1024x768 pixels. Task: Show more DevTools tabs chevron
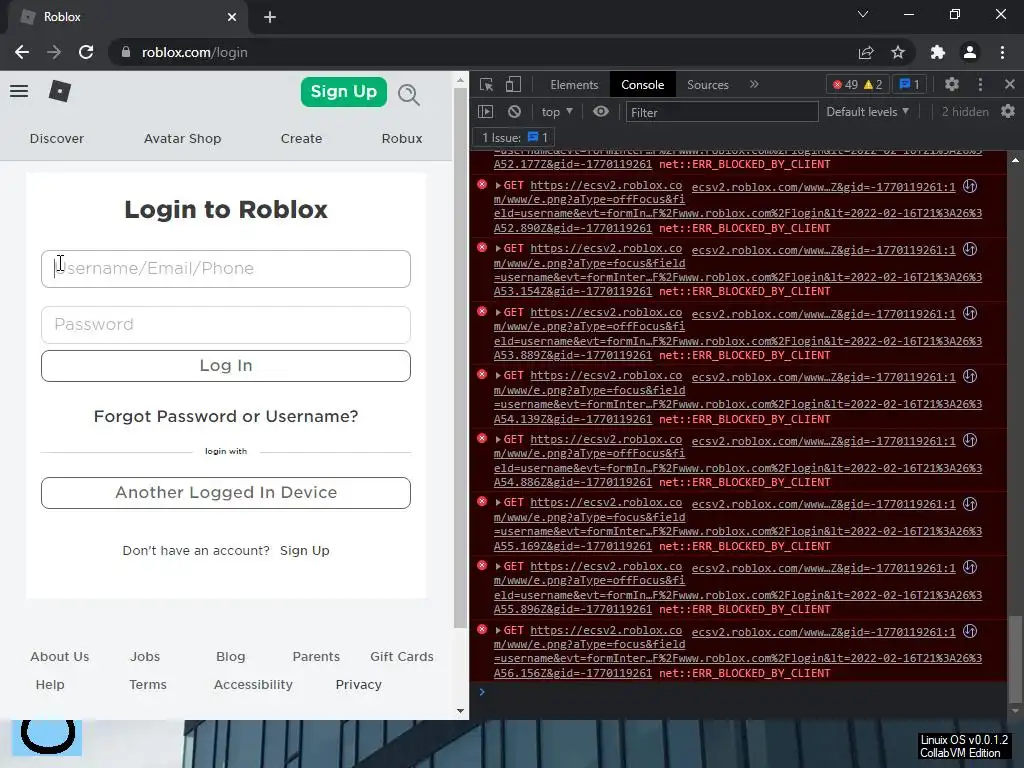754,84
